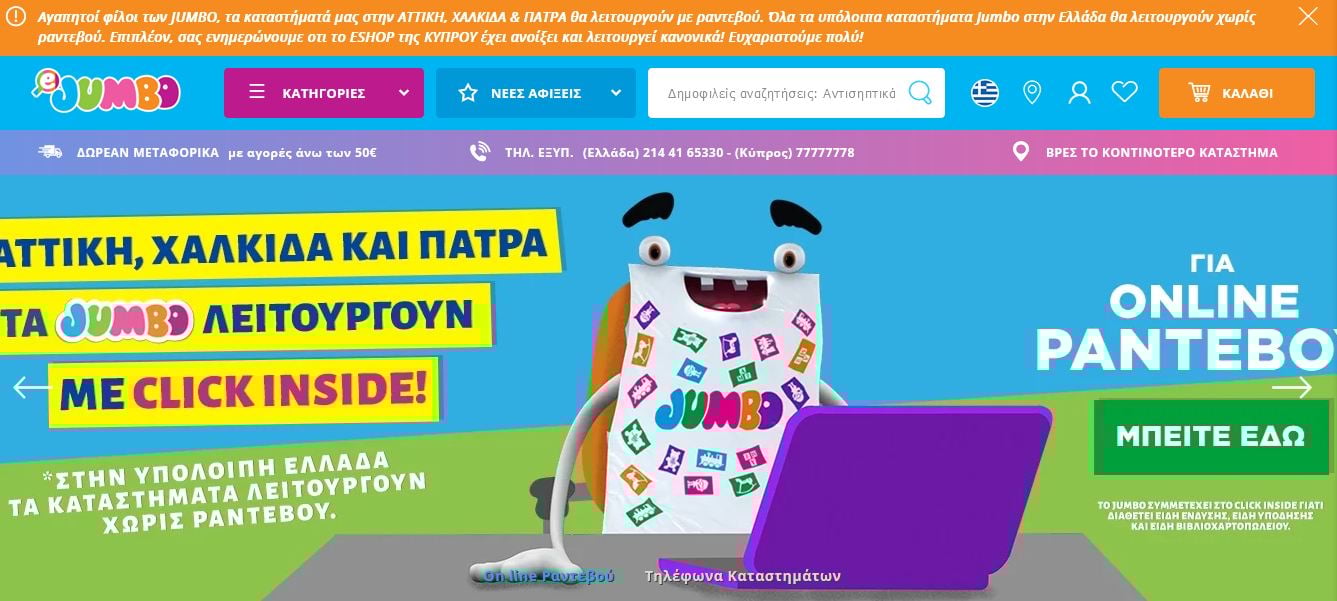The image size is (1337, 601).
Task: Click the ΚΑΤΗΓΟΡΙΕΣ hamburger menu icon
Action: pyautogui.click(x=257, y=92)
